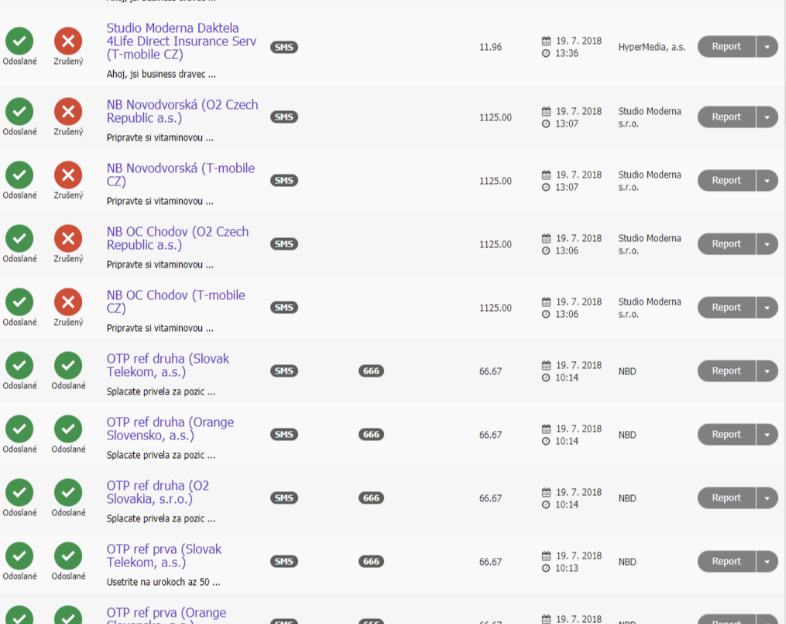Click Report for OTP ref druha O2 Slovakia

(x=726, y=498)
